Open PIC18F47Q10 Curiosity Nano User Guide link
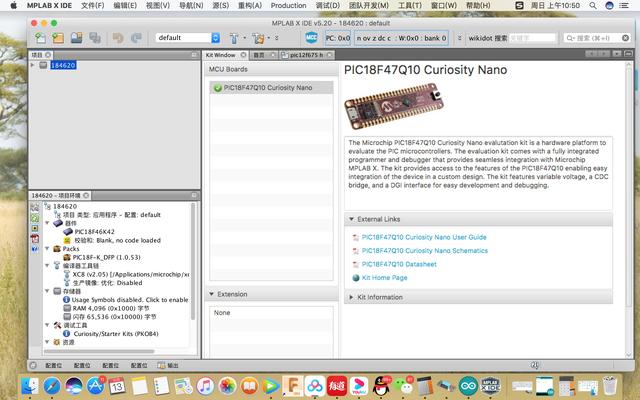 pos(424,237)
